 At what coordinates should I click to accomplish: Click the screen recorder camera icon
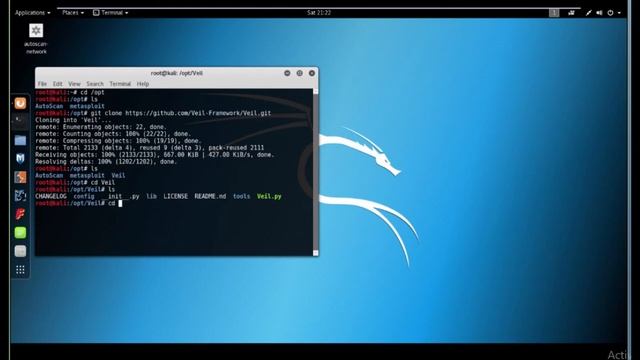(x=571, y=13)
